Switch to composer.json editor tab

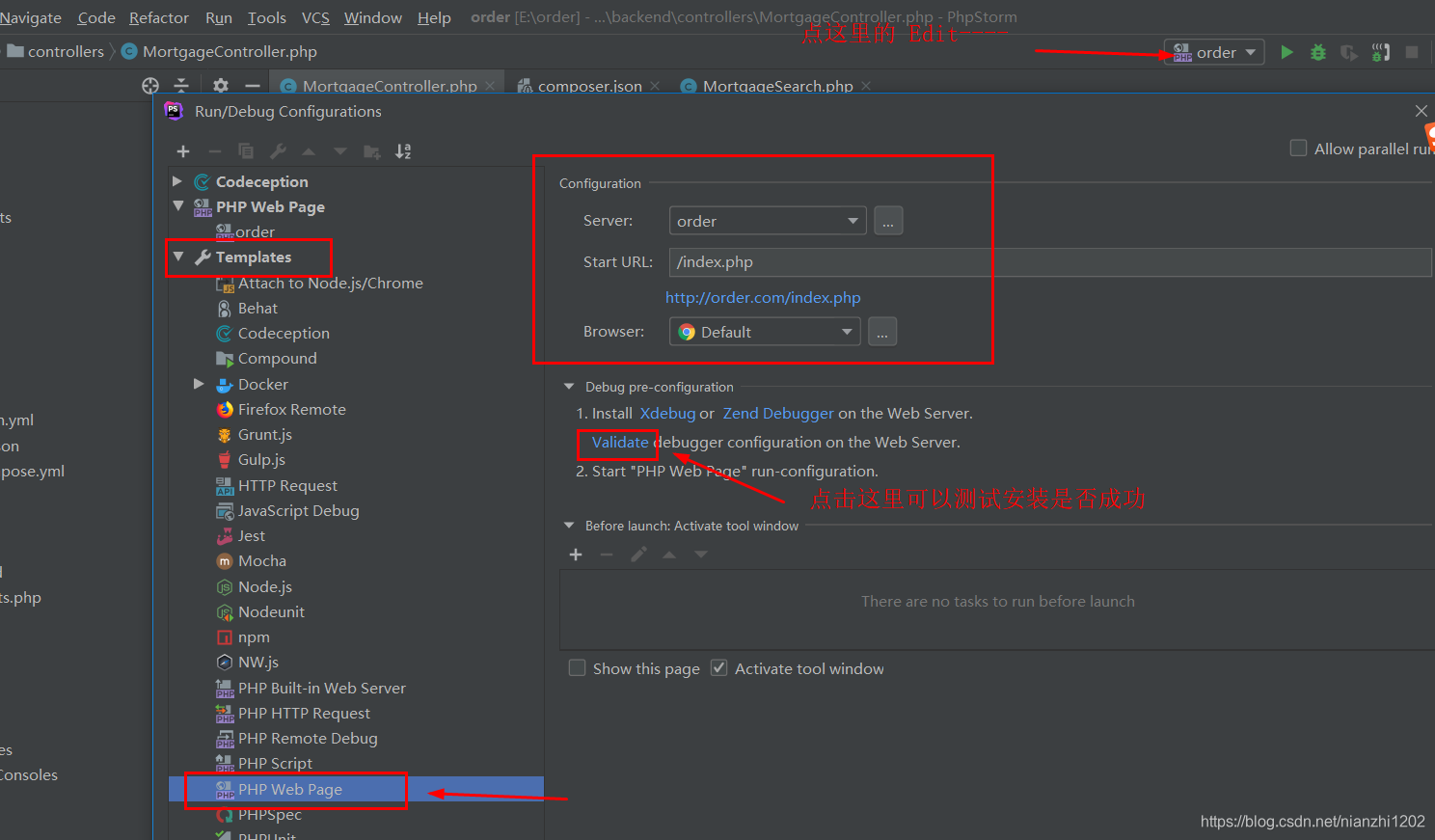(x=589, y=86)
